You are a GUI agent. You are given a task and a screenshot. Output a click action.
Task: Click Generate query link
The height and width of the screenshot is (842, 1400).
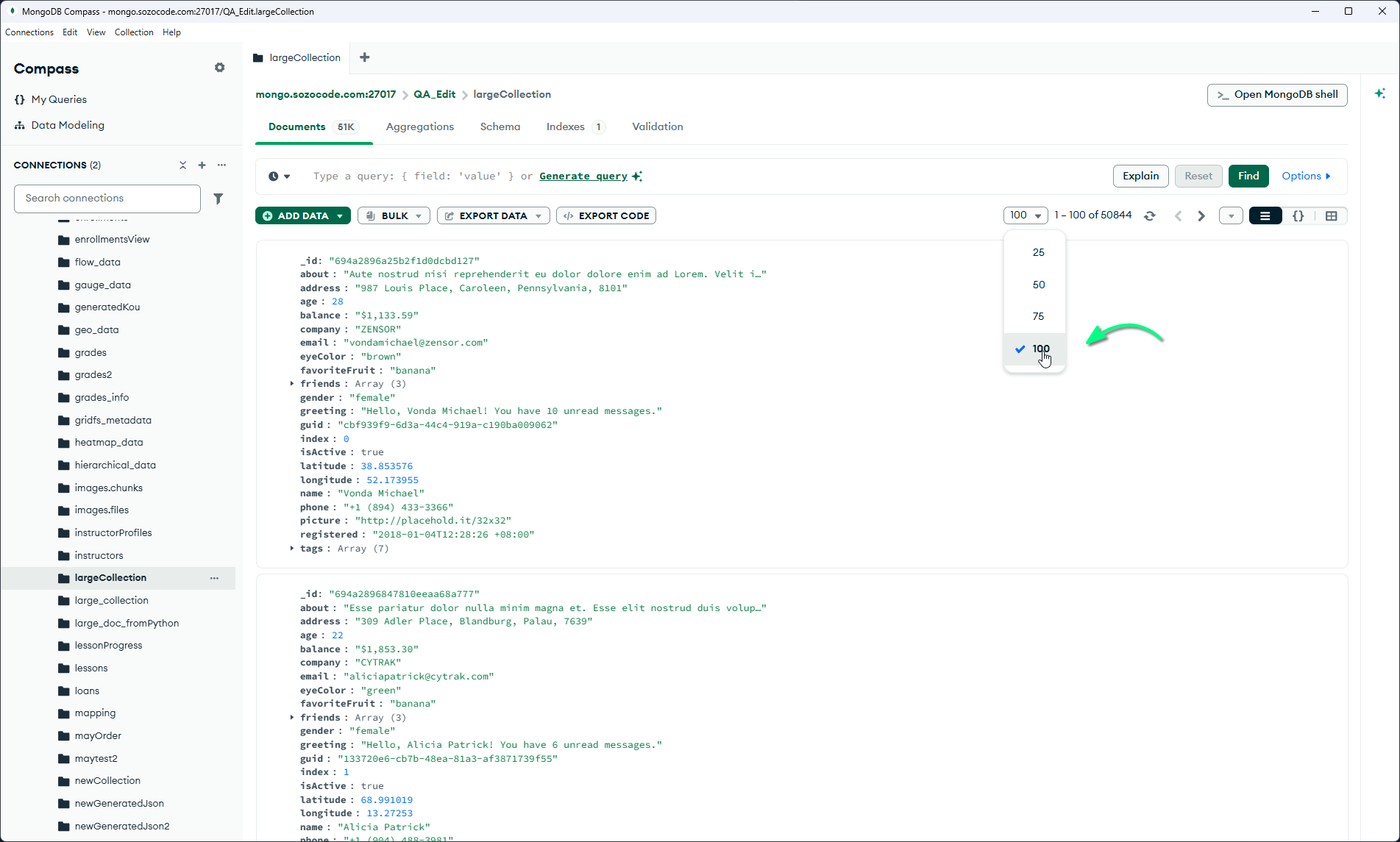click(x=583, y=176)
